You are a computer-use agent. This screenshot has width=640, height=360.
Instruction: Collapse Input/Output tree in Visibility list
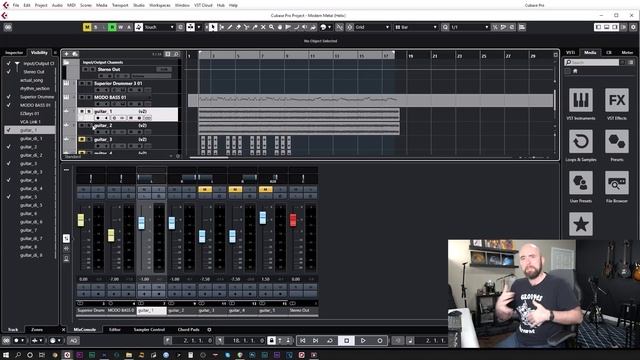click(x=17, y=64)
